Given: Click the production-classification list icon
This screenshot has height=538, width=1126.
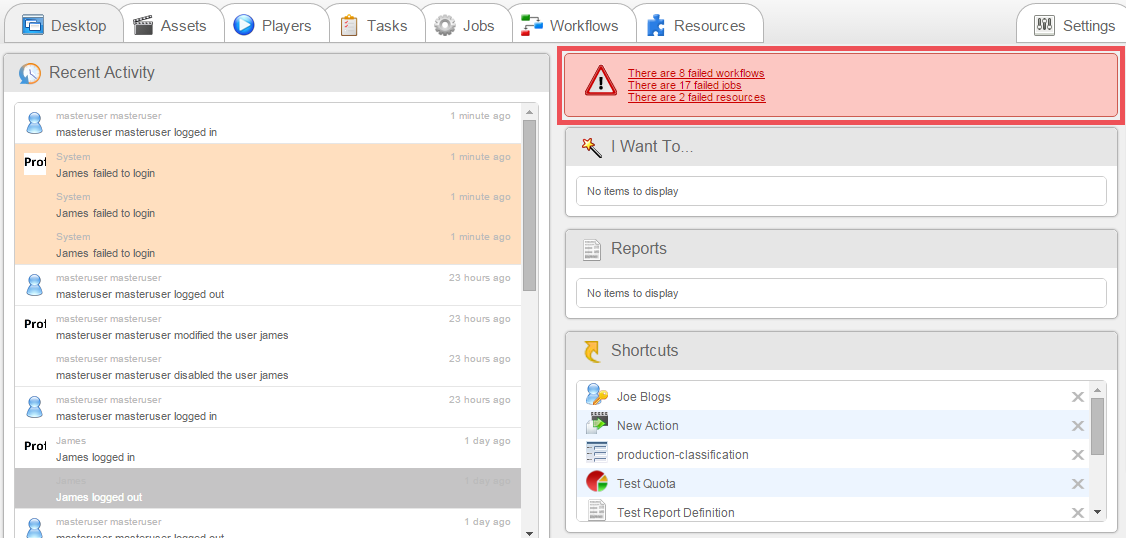Looking at the screenshot, I should [x=597, y=454].
